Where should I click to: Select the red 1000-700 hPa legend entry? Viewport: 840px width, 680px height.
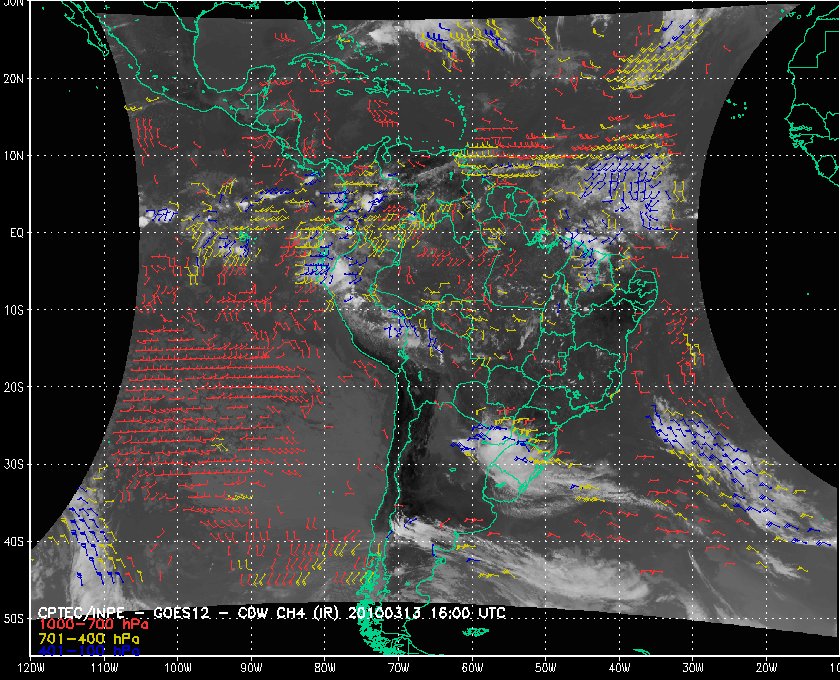[x=93, y=625]
